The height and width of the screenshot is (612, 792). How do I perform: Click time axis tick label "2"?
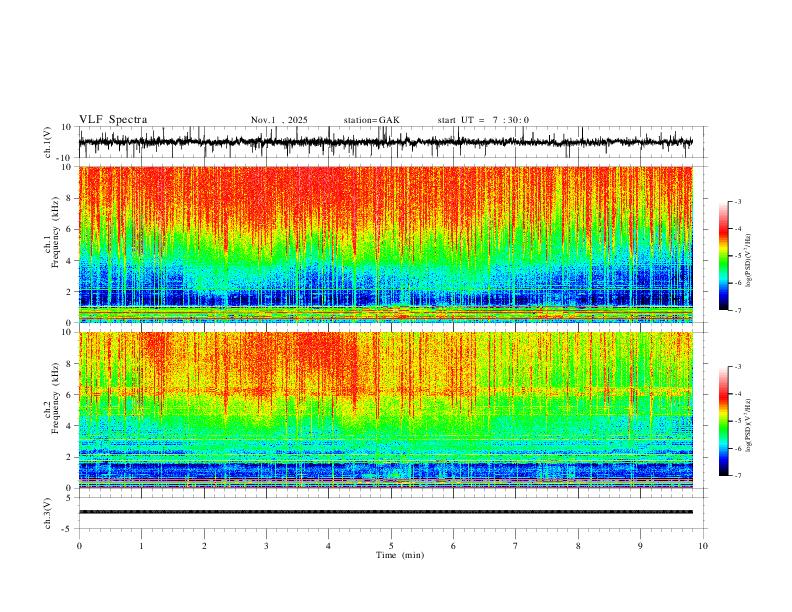204,546
